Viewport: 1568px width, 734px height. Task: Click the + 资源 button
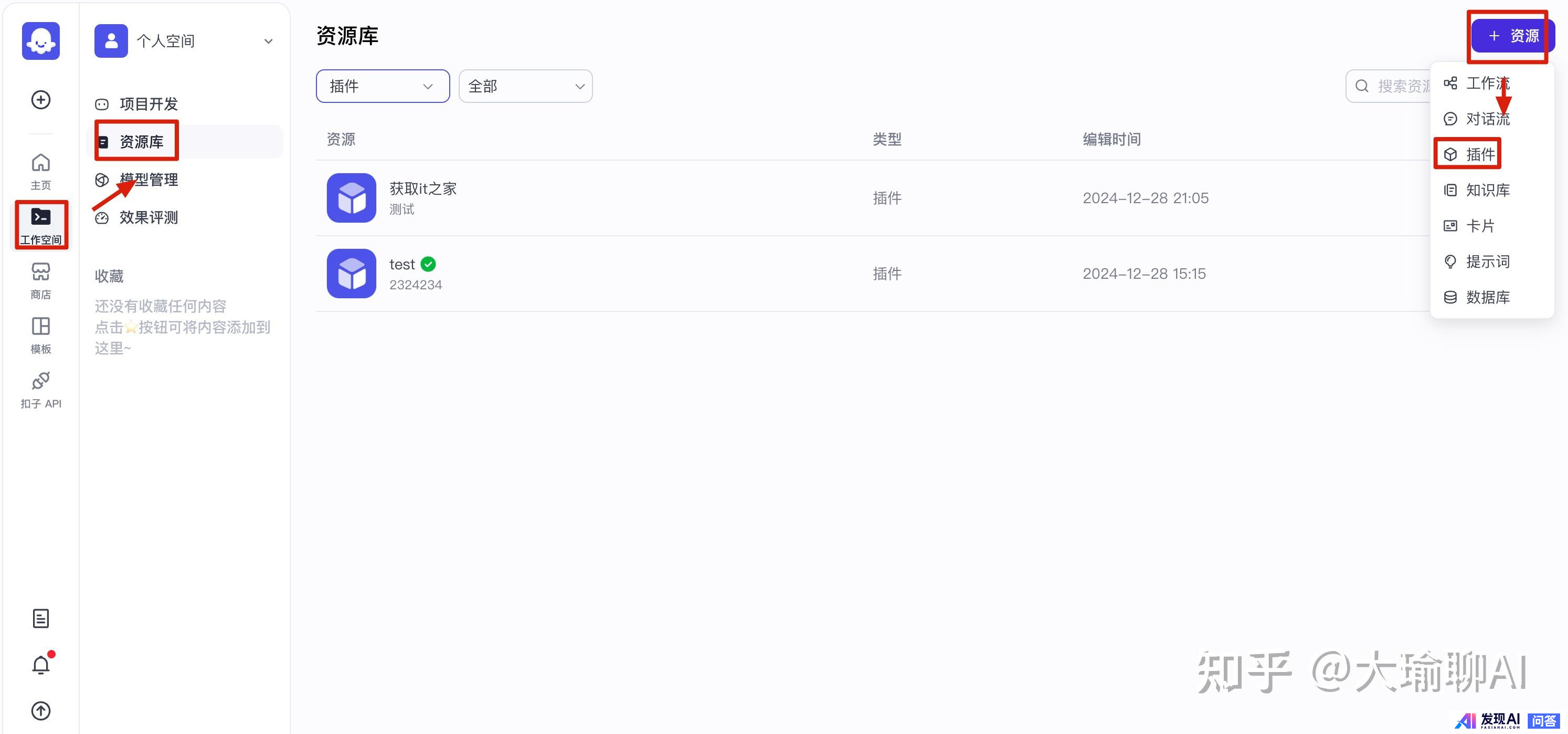point(1512,36)
